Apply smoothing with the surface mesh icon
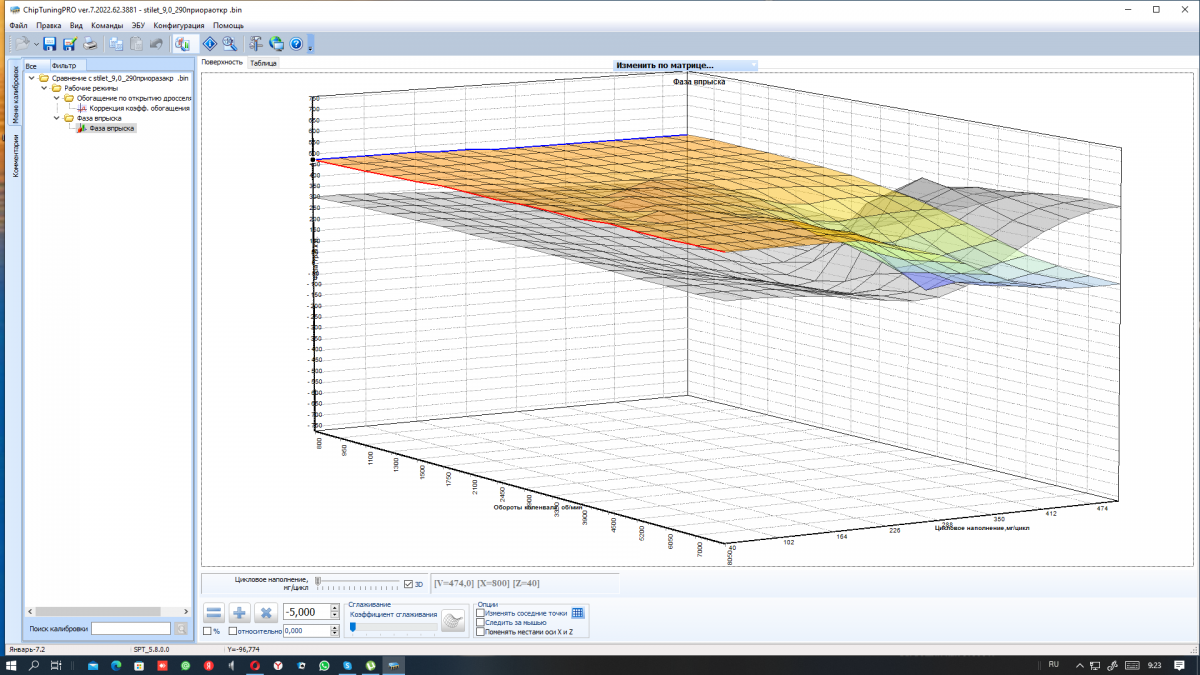Viewport: 1200px width, 675px height. click(x=454, y=621)
